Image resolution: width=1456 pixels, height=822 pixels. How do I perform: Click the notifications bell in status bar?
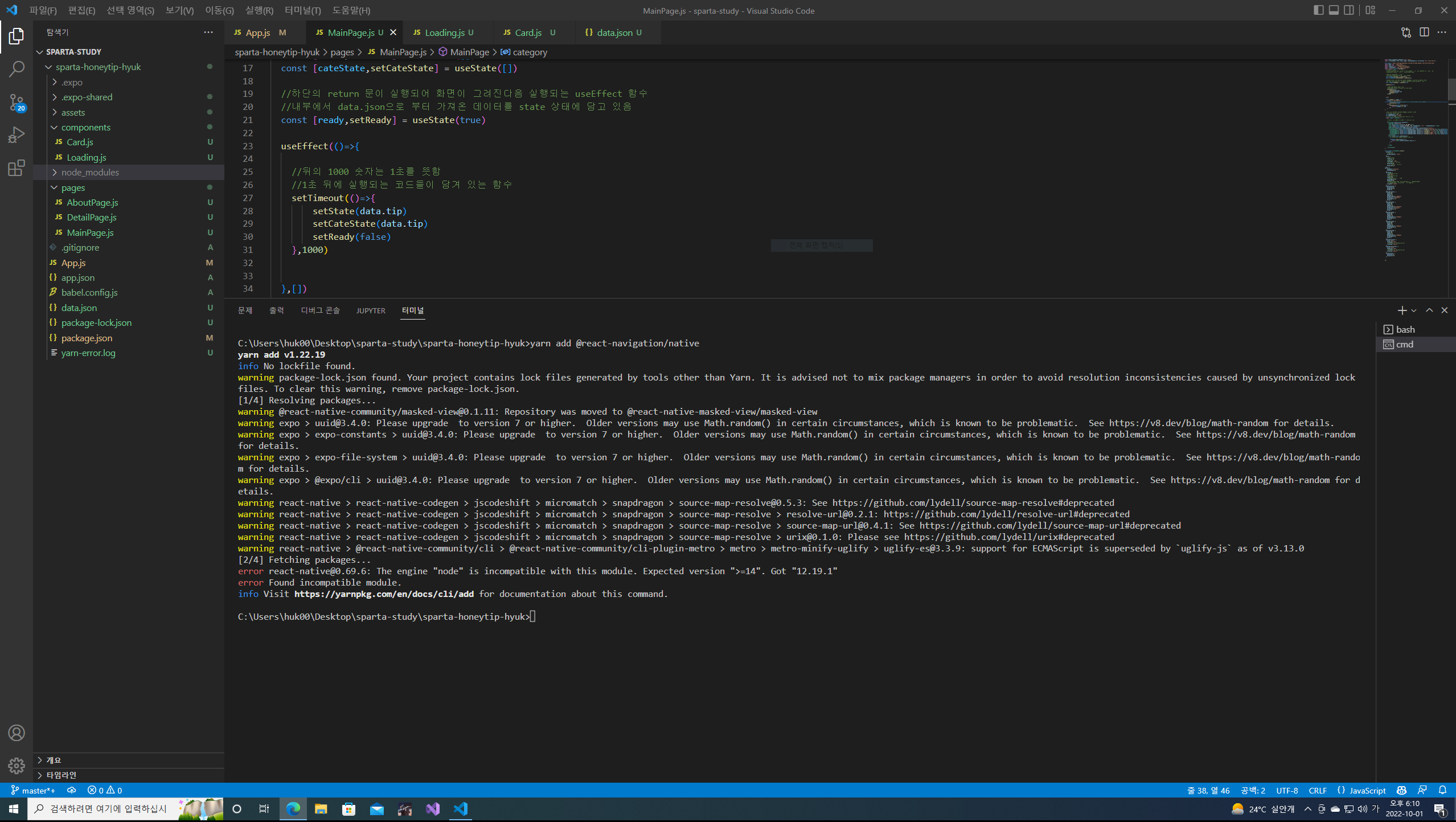click(1442, 790)
